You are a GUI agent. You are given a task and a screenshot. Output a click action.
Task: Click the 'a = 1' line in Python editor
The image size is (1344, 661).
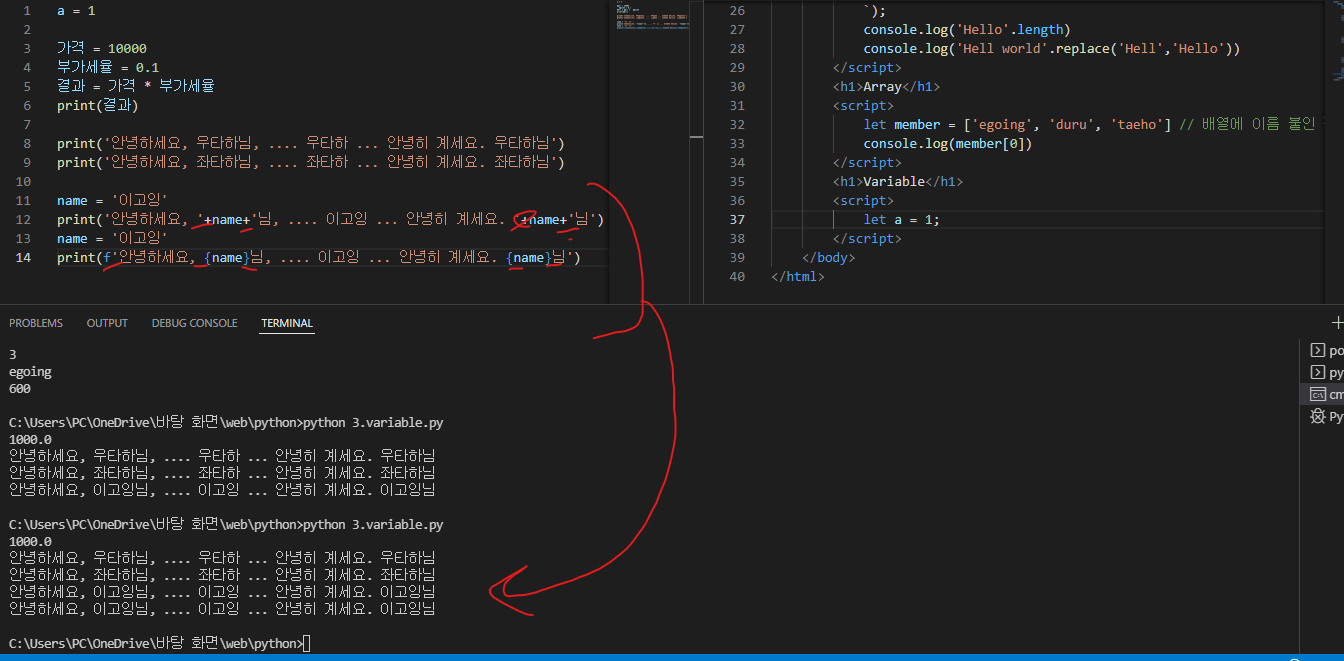[75, 10]
